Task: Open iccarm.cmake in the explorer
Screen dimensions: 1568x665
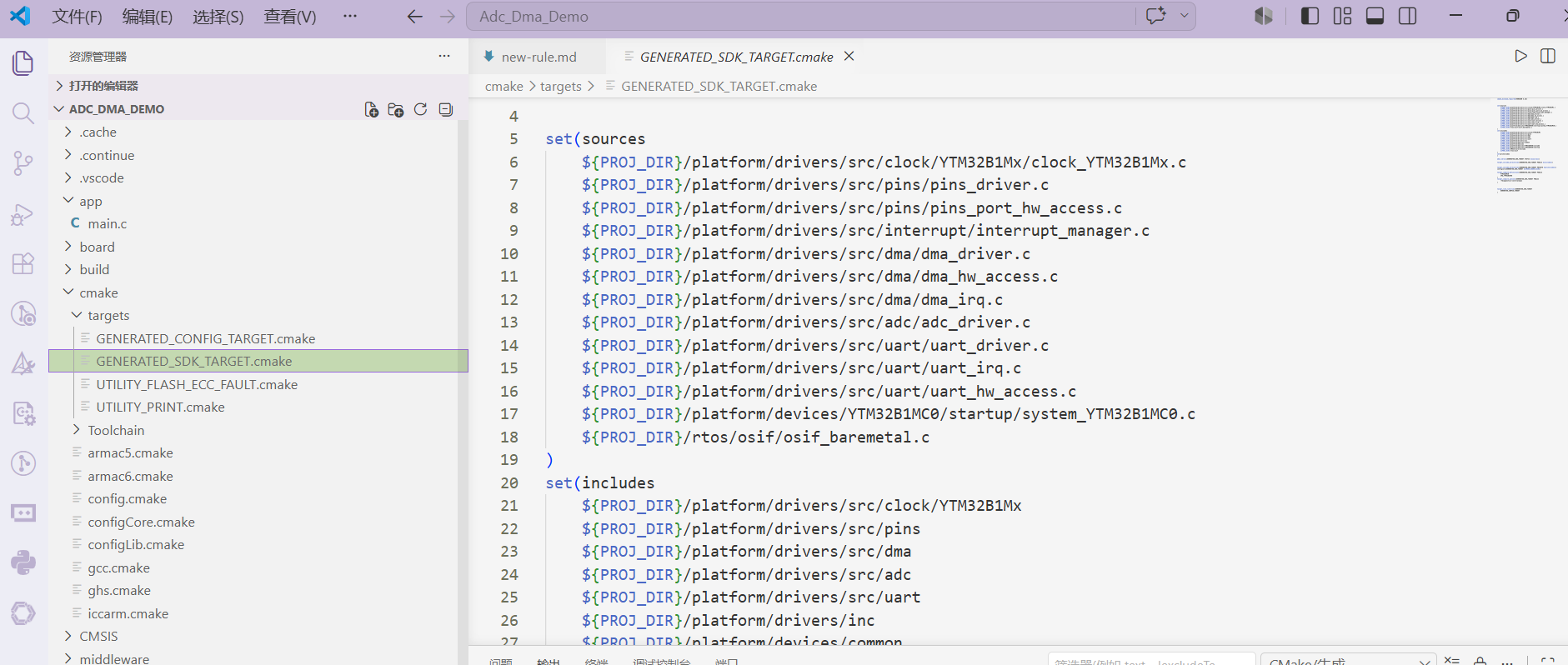Action: pyautogui.click(x=128, y=613)
